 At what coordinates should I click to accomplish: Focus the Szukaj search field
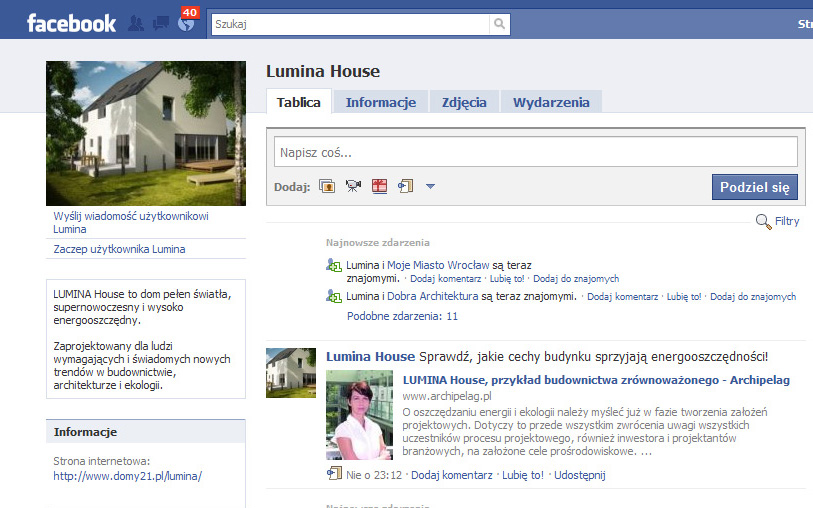click(x=351, y=24)
